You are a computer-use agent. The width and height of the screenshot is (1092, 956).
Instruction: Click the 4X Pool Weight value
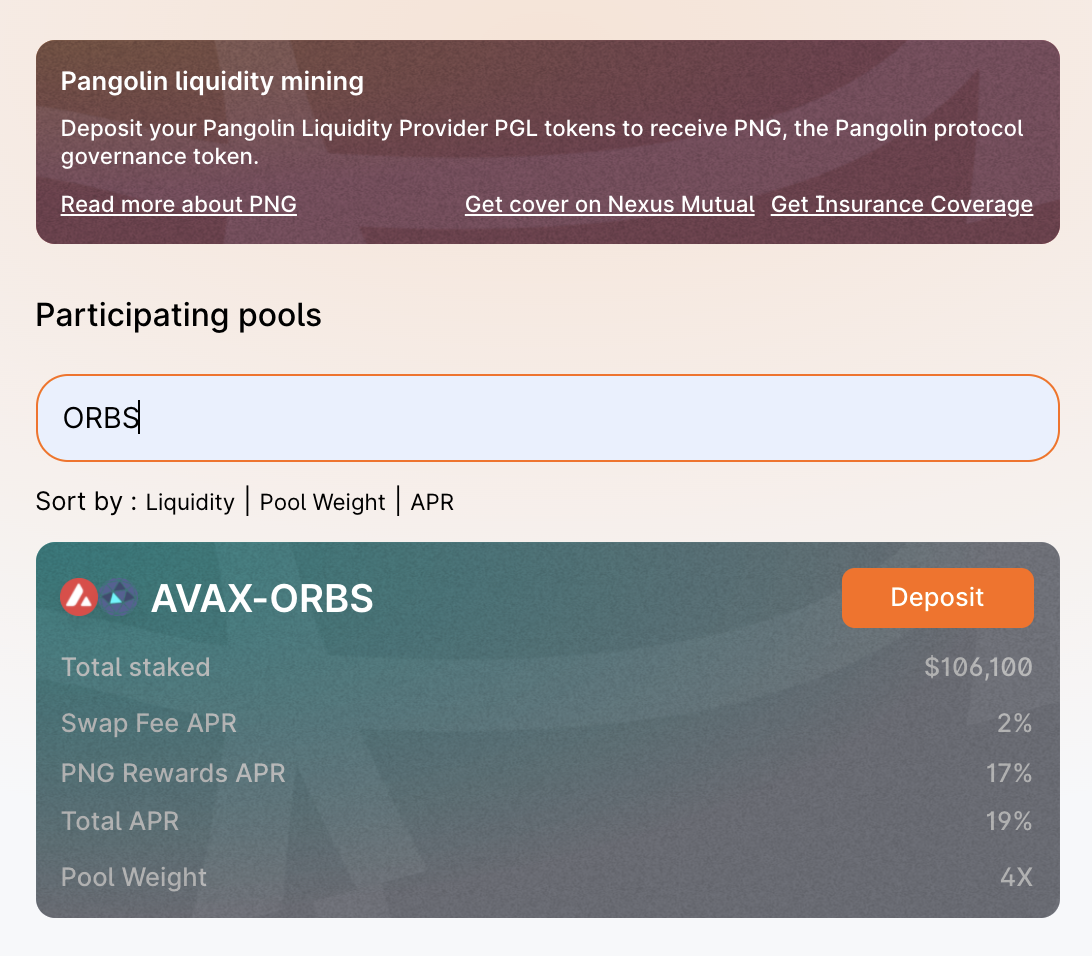(1016, 877)
